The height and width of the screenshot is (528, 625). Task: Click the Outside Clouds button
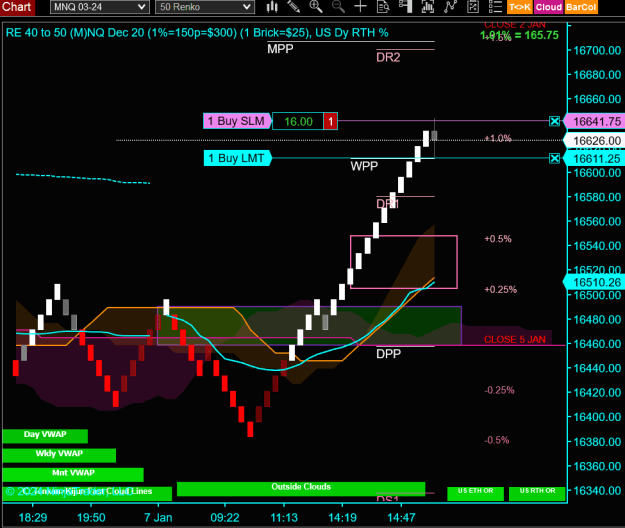point(301,489)
